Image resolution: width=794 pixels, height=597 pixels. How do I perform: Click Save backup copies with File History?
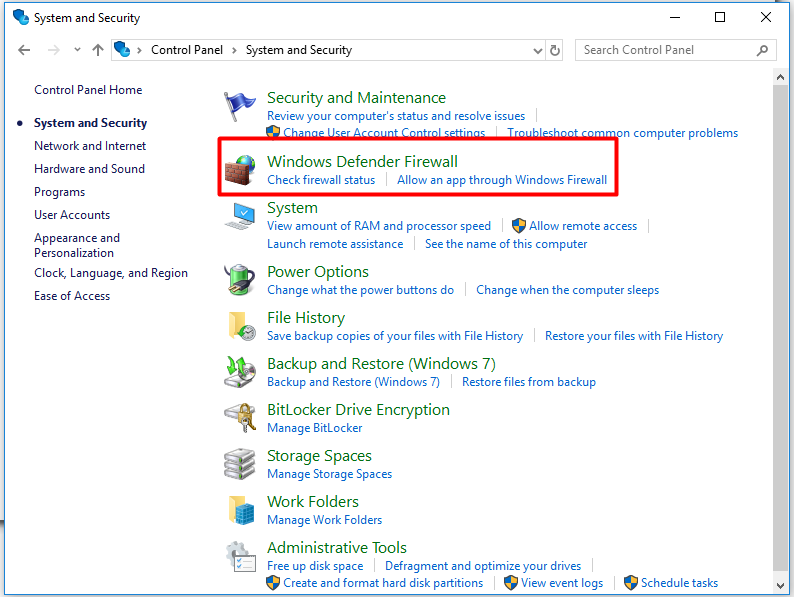click(395, 336)
